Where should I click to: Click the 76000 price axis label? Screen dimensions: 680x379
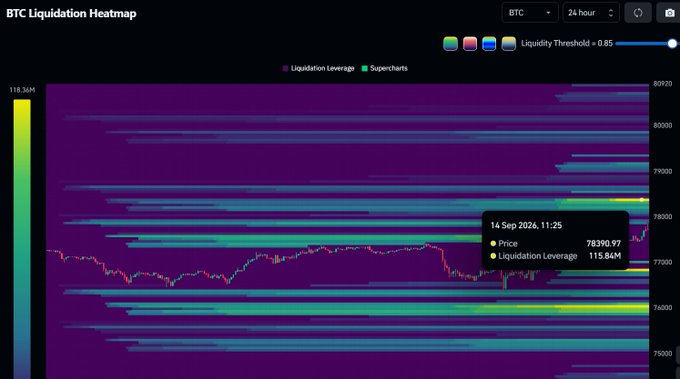click(663, 307)
